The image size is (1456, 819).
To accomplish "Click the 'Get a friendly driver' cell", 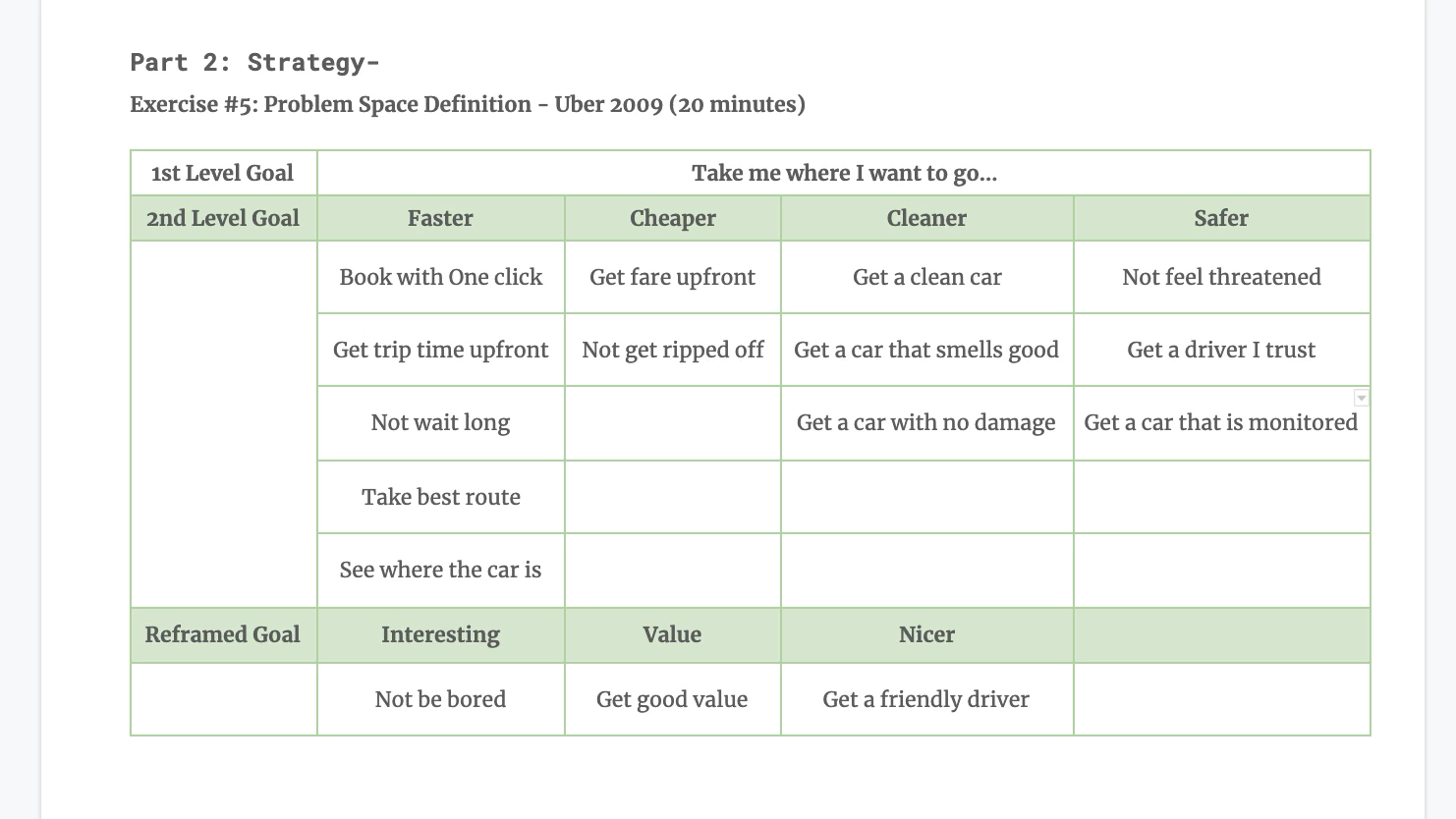I will click(x=927, y=699).
